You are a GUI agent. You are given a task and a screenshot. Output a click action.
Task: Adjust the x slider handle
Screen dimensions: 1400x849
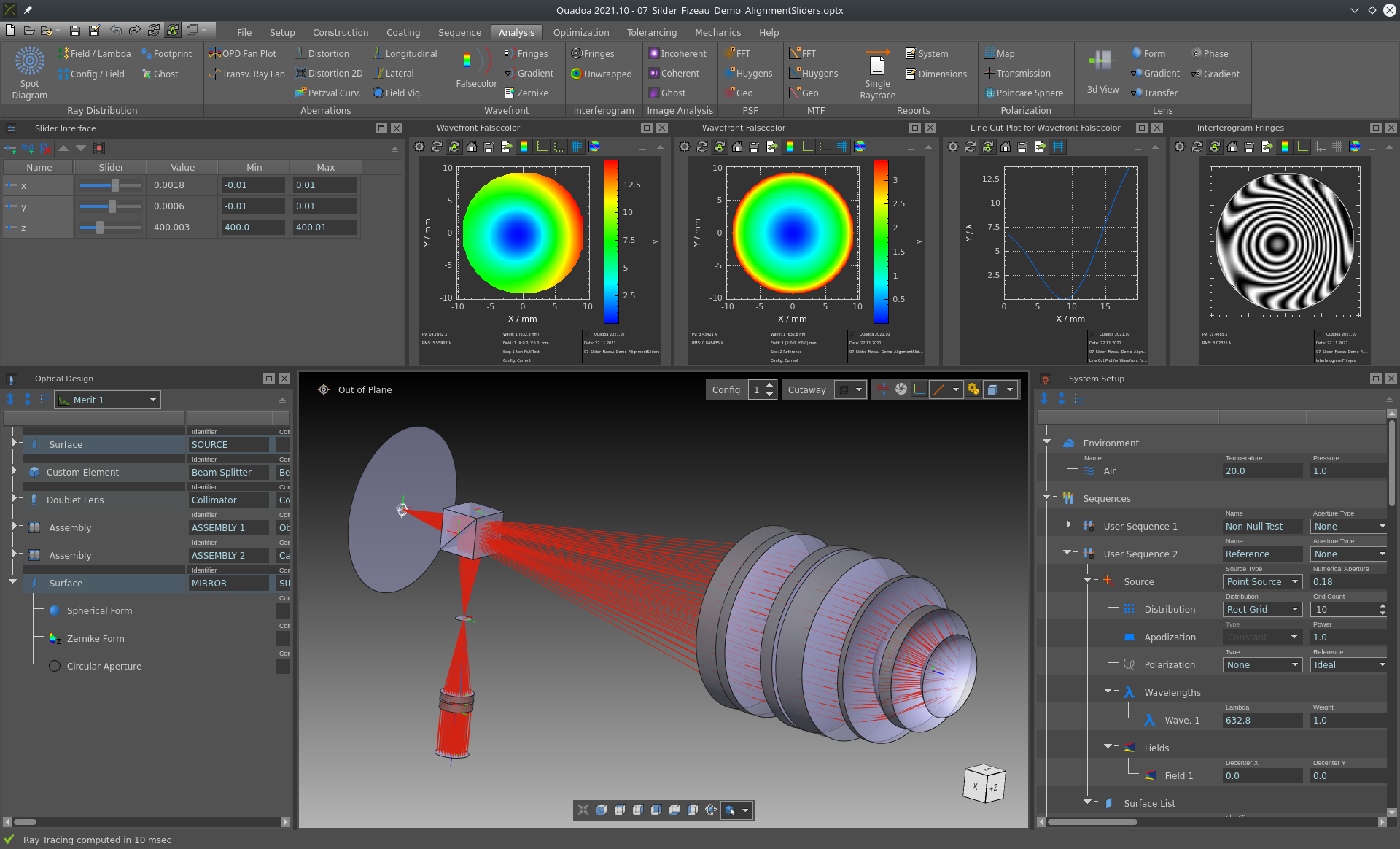tap(115, 185)
